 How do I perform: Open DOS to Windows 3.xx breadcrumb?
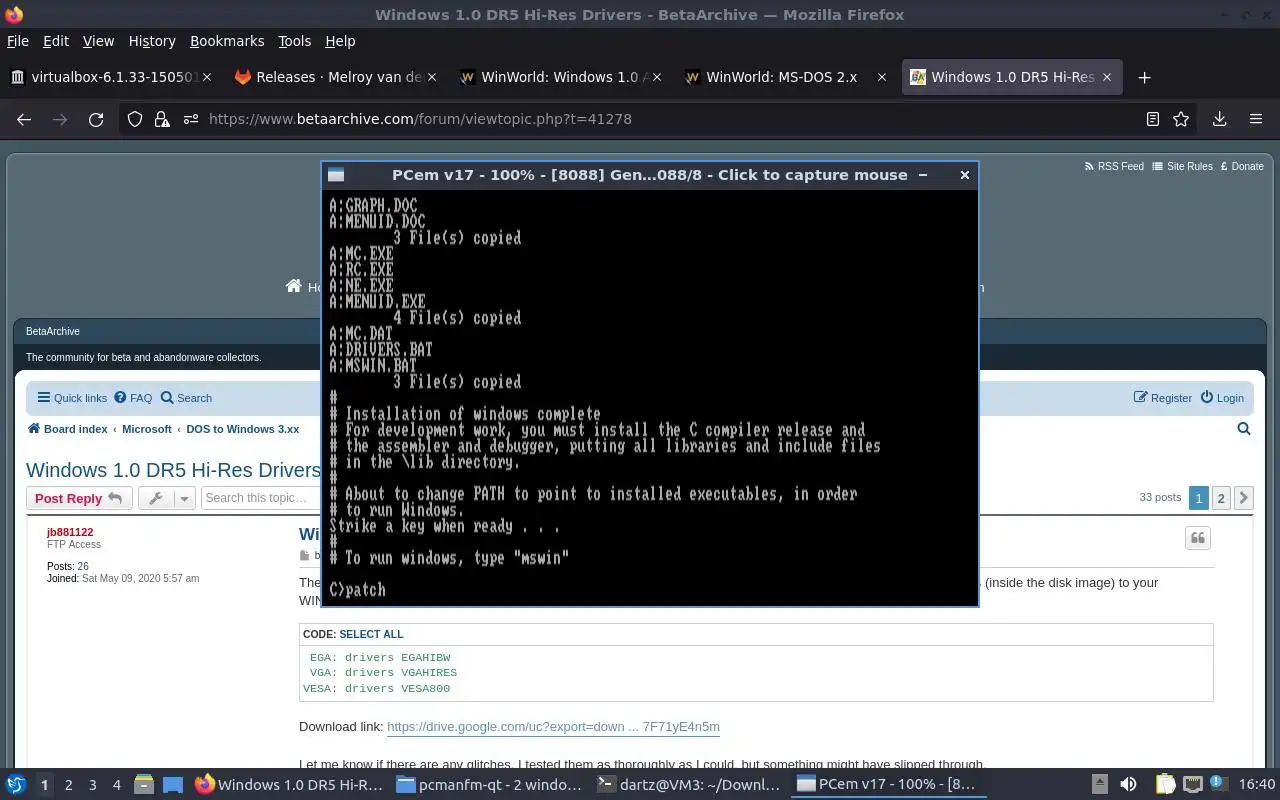(x=242, y=429)
